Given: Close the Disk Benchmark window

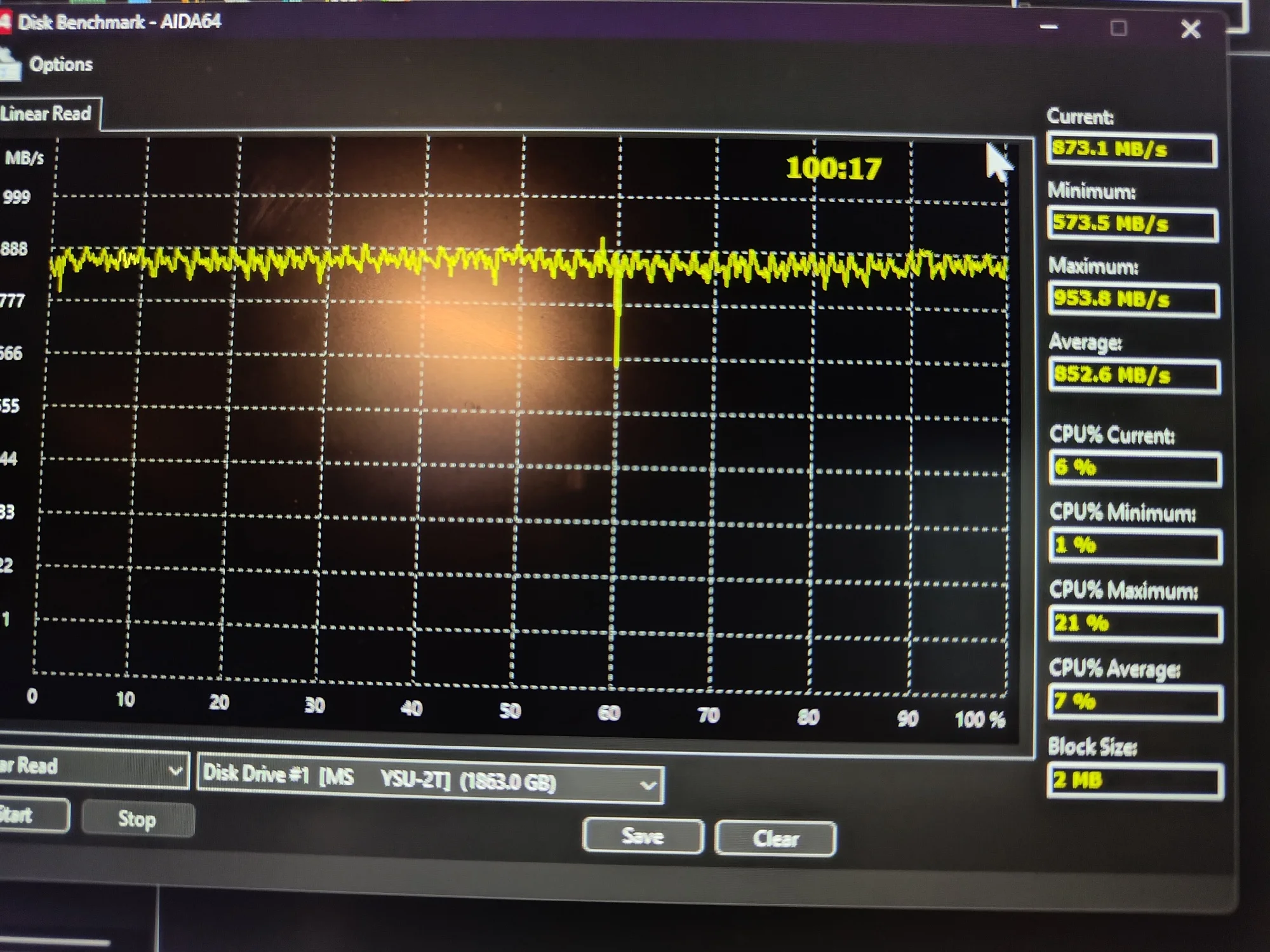Looking at the screenshot, I should [x=1191, y=29].
